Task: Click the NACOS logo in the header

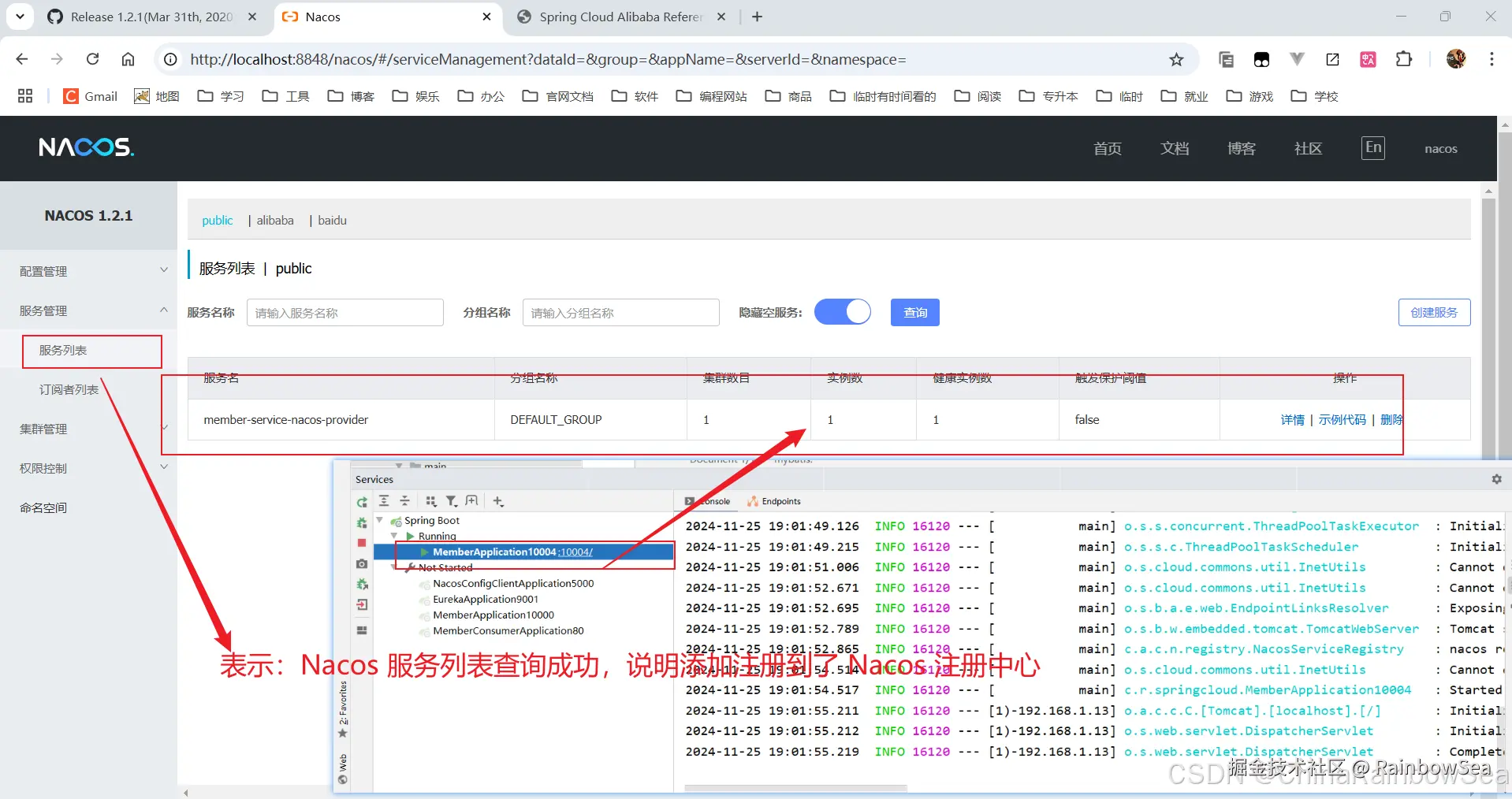Action: pyautogui.click(x=87, y=147)
